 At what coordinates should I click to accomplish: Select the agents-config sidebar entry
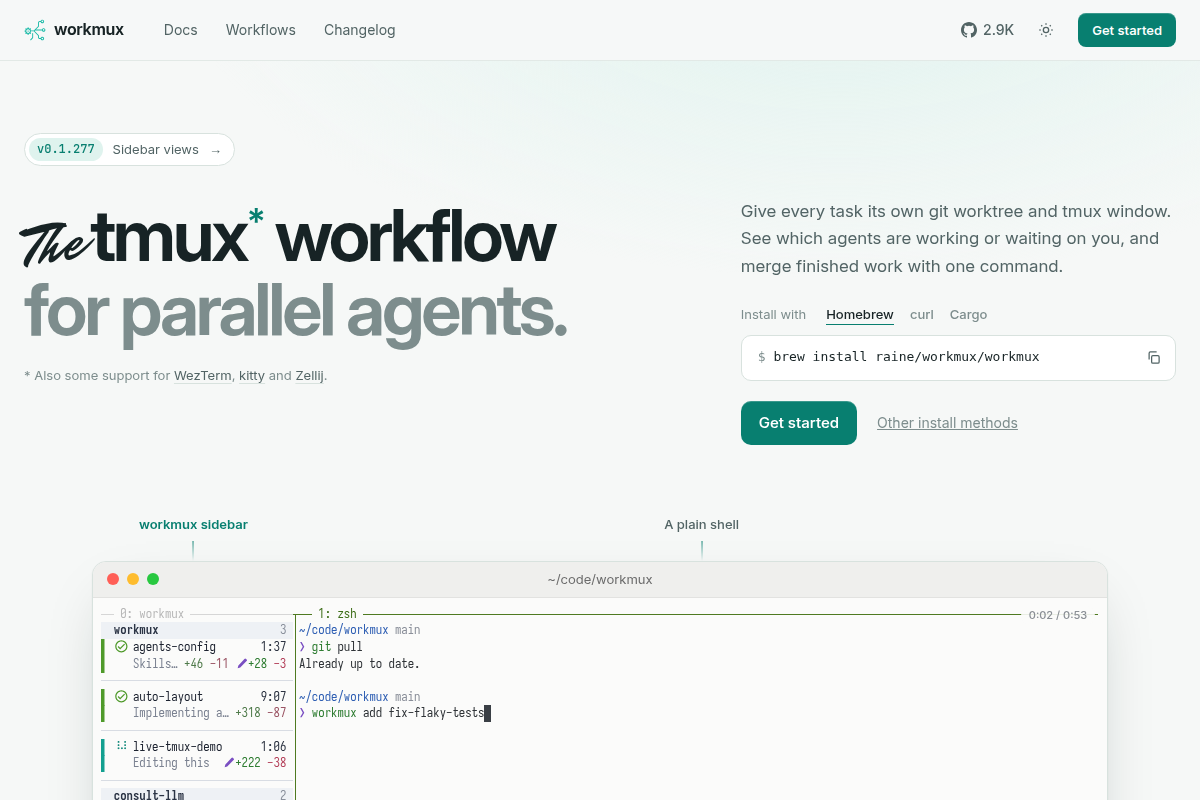[x=197, y=655]
